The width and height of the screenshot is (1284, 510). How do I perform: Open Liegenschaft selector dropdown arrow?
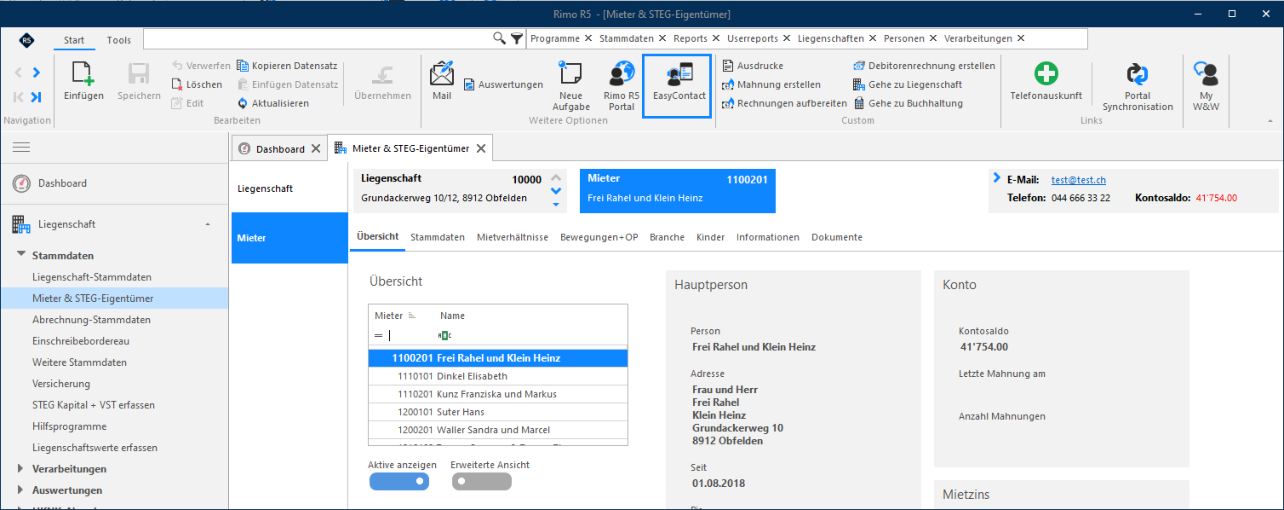[556, 204]
